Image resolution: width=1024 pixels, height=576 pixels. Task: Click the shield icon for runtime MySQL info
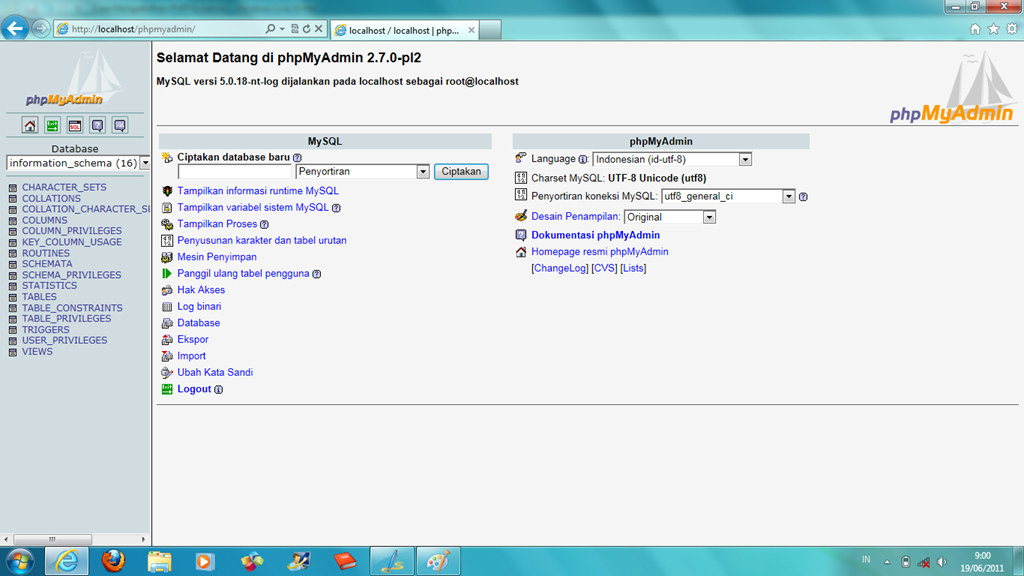[x=167, y=191]
